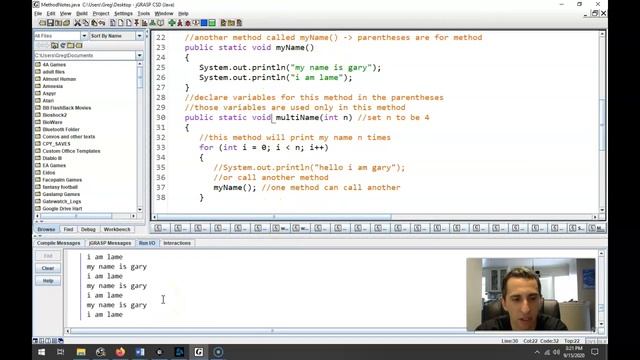Click the Clear button in Run I/O
This screenshot has height=360, width=640.
48,268
